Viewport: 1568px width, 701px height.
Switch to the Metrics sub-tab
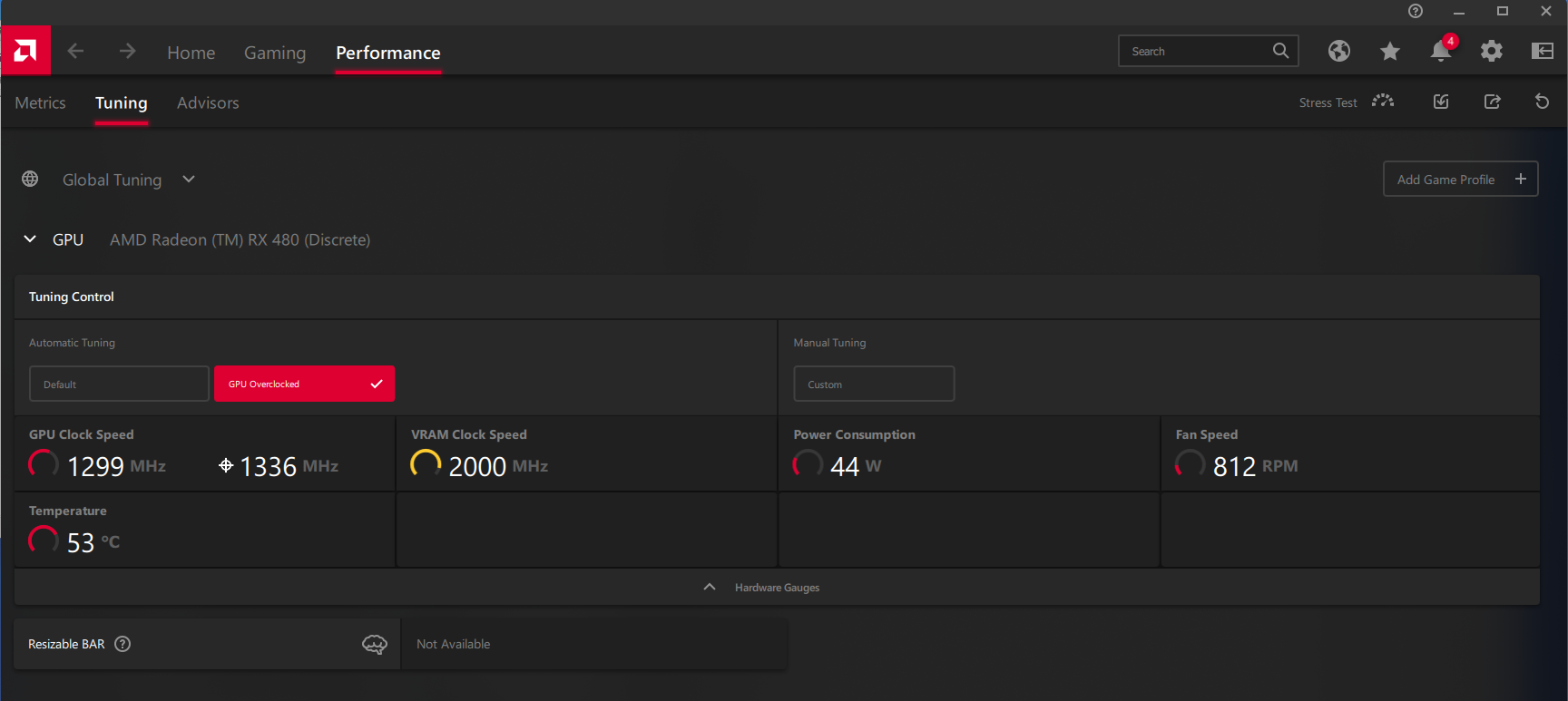coord(40,102)
